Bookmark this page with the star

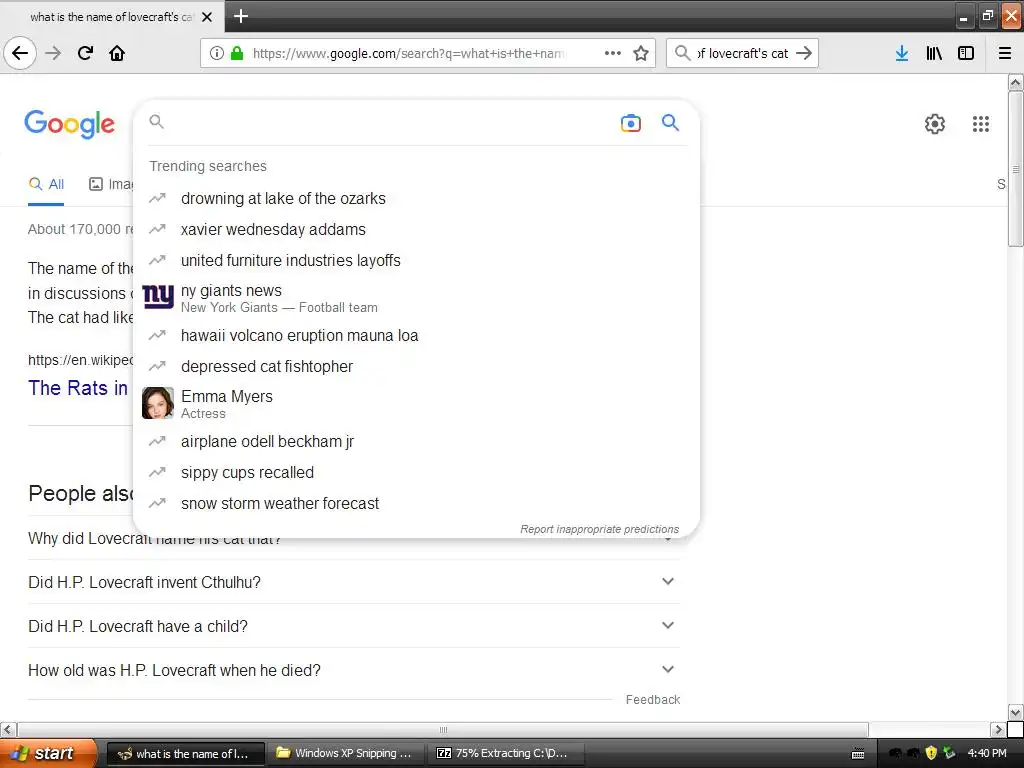tap(641, 53)
